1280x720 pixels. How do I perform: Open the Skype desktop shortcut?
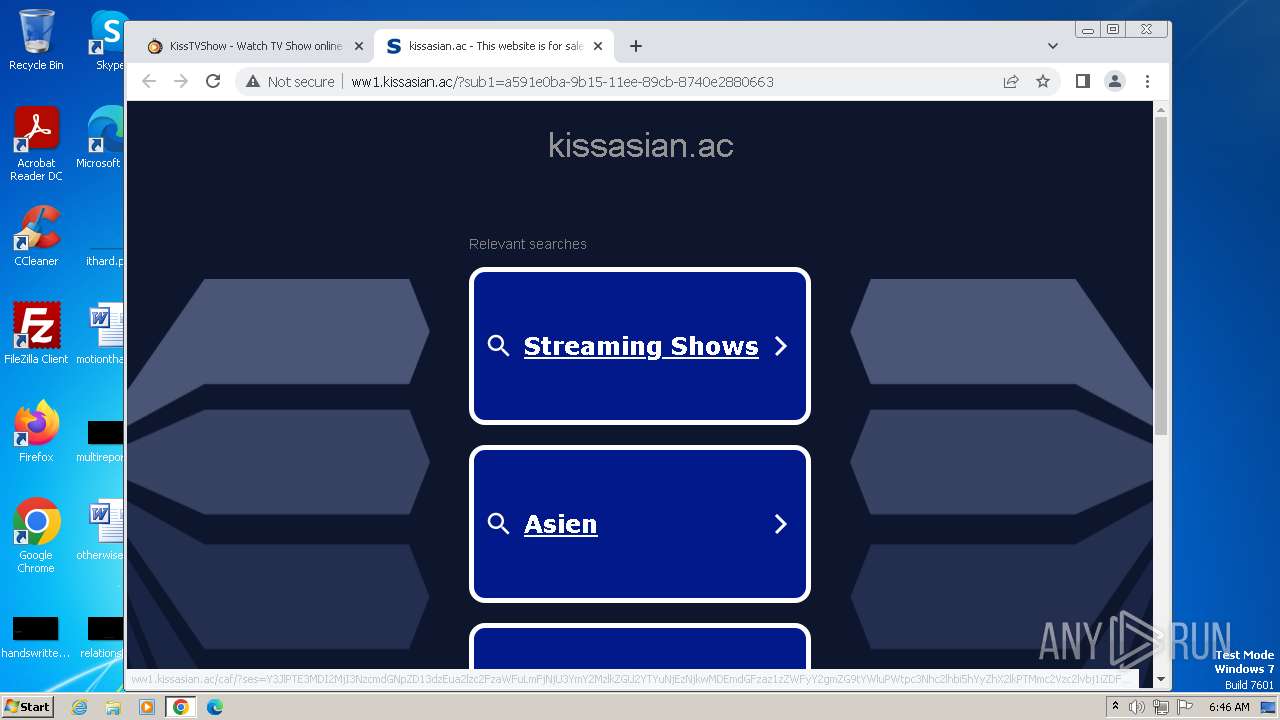tap(108, 40)
